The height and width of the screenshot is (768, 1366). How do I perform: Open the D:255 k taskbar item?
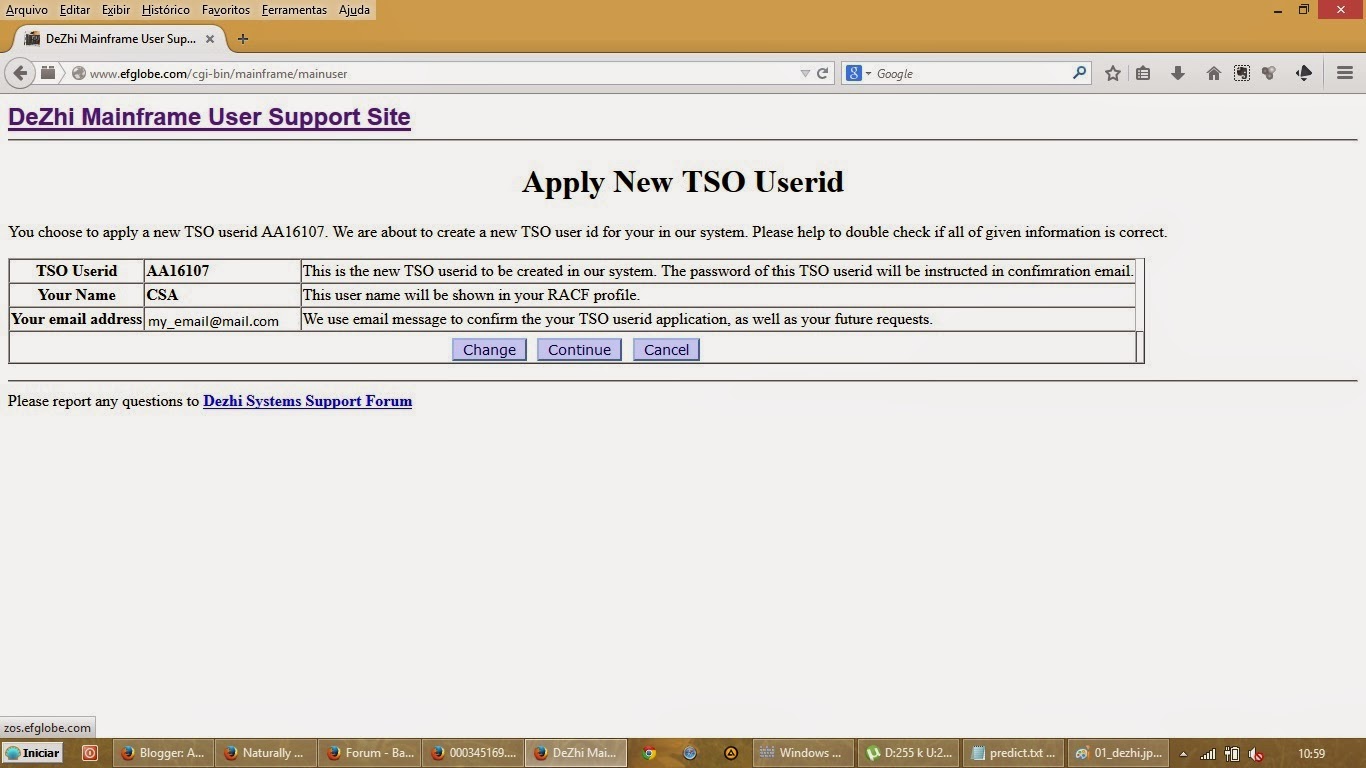909,753
